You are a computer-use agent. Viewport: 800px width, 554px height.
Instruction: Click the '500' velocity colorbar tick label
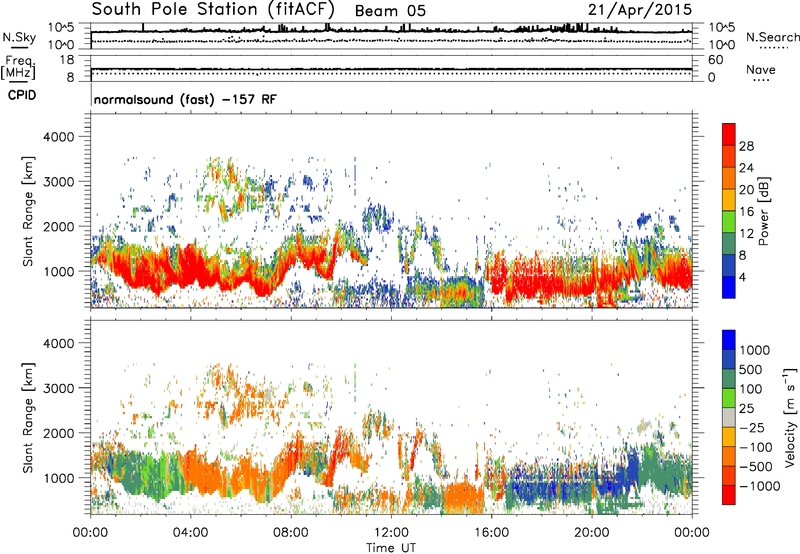tap(751, 370)
